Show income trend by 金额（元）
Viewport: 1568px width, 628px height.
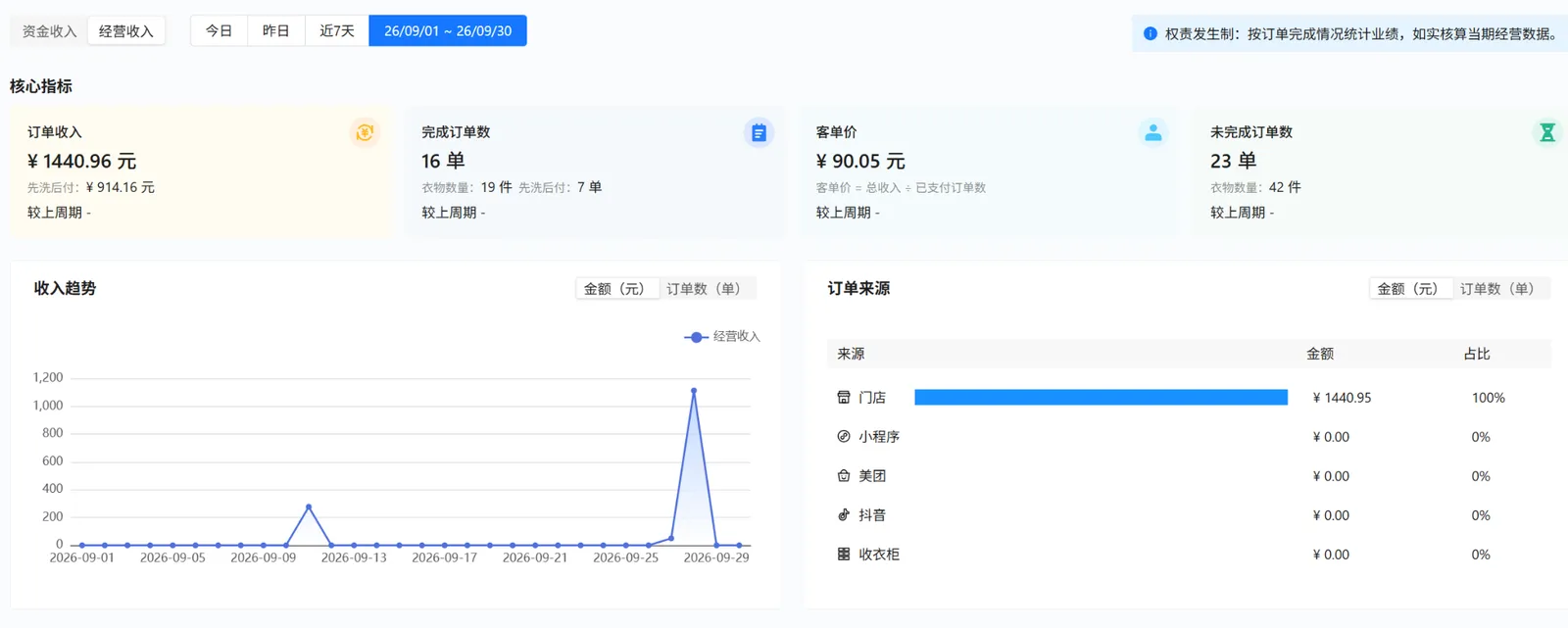pos(616,289)
